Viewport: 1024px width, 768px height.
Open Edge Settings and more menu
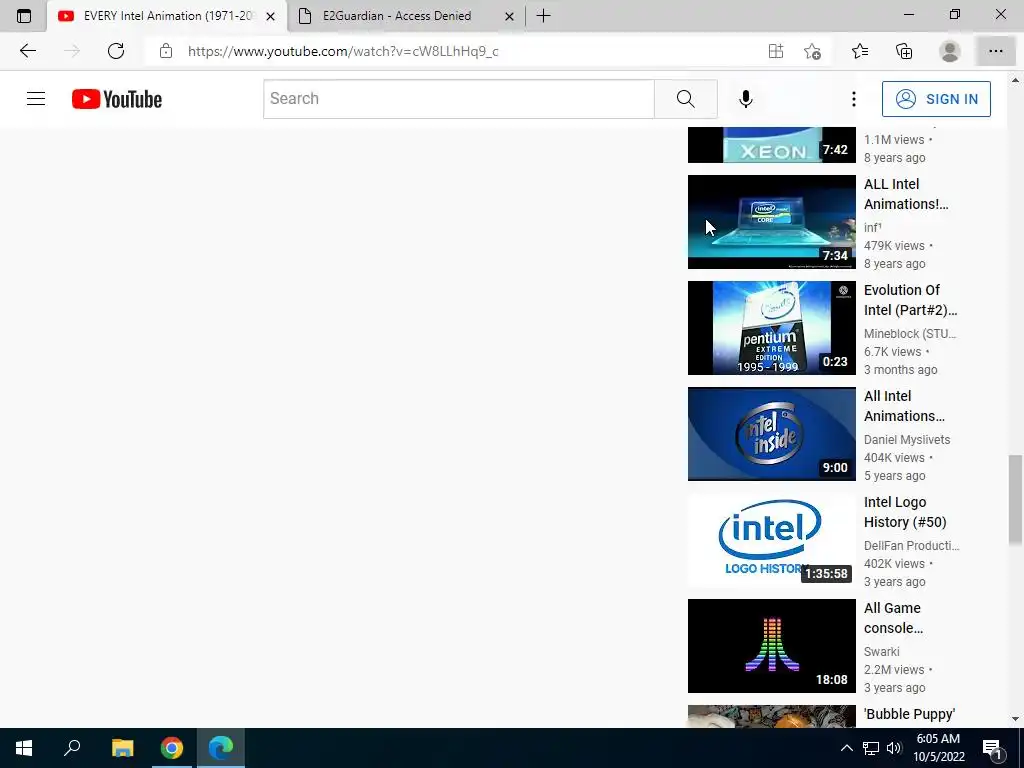tap(995, 51)
